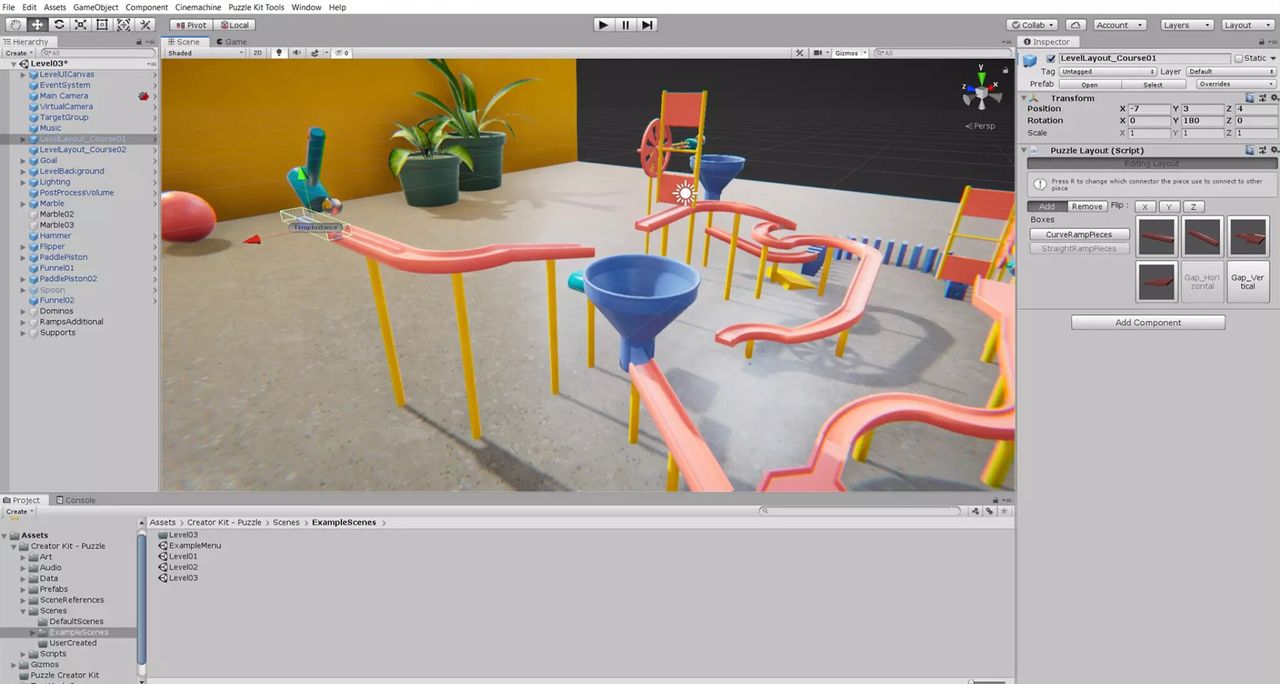Screen dimensions: 1280x684
Task: Select the Gap_Vertical piece thumbnail
Action: [x=1248, y=282]
